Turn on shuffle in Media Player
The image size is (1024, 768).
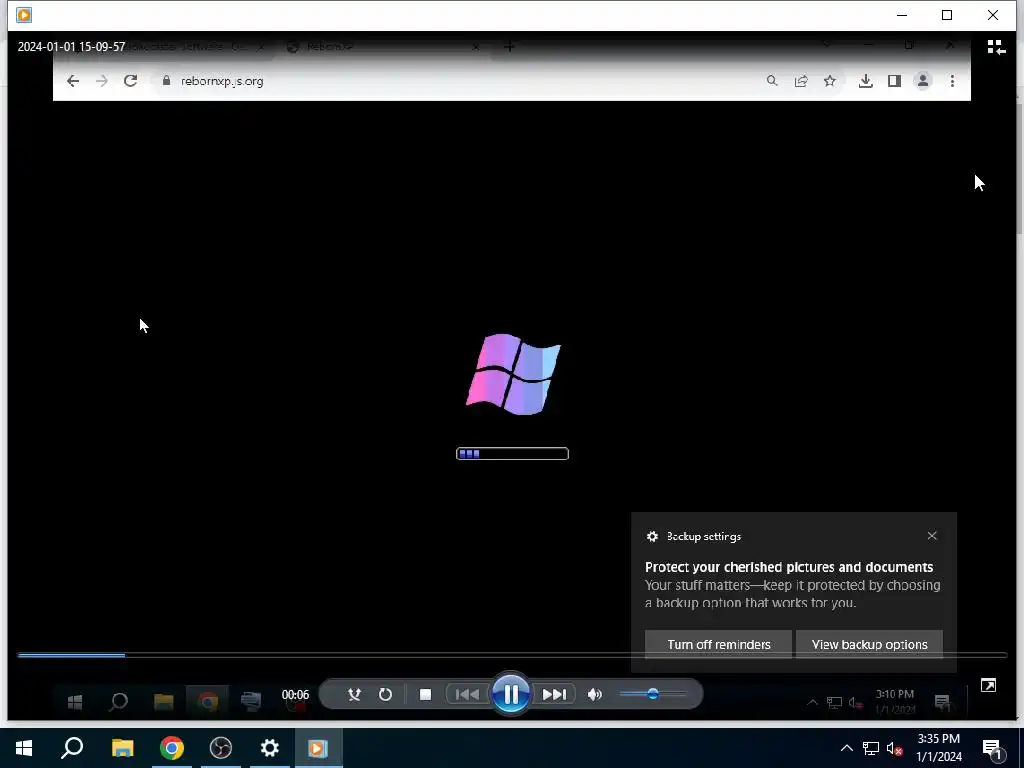click(355, 694)
